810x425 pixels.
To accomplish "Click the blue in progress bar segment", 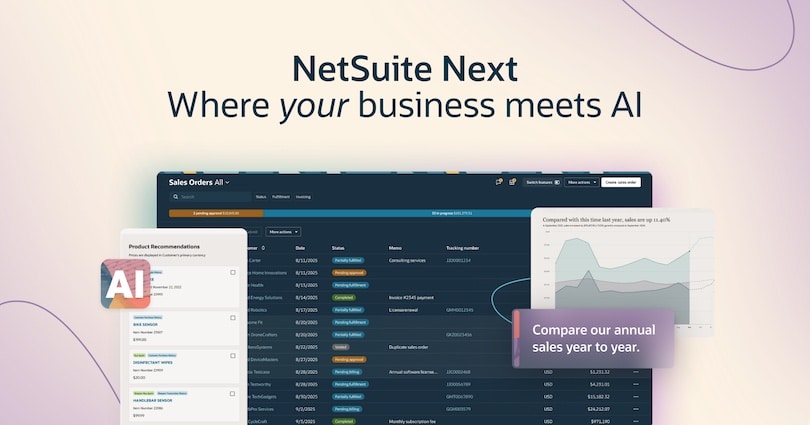I will [397, 213].
